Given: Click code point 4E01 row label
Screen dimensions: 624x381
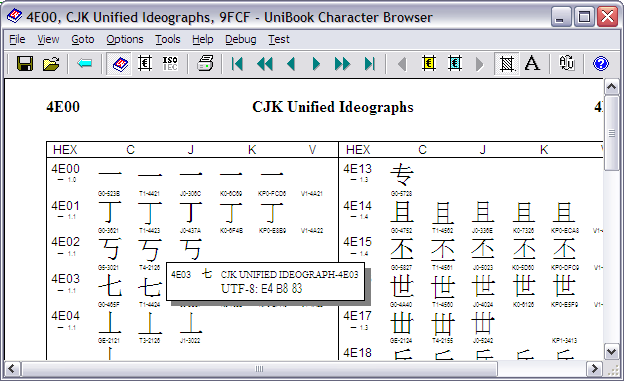Looking at the screenshot, I should (65, 206).
